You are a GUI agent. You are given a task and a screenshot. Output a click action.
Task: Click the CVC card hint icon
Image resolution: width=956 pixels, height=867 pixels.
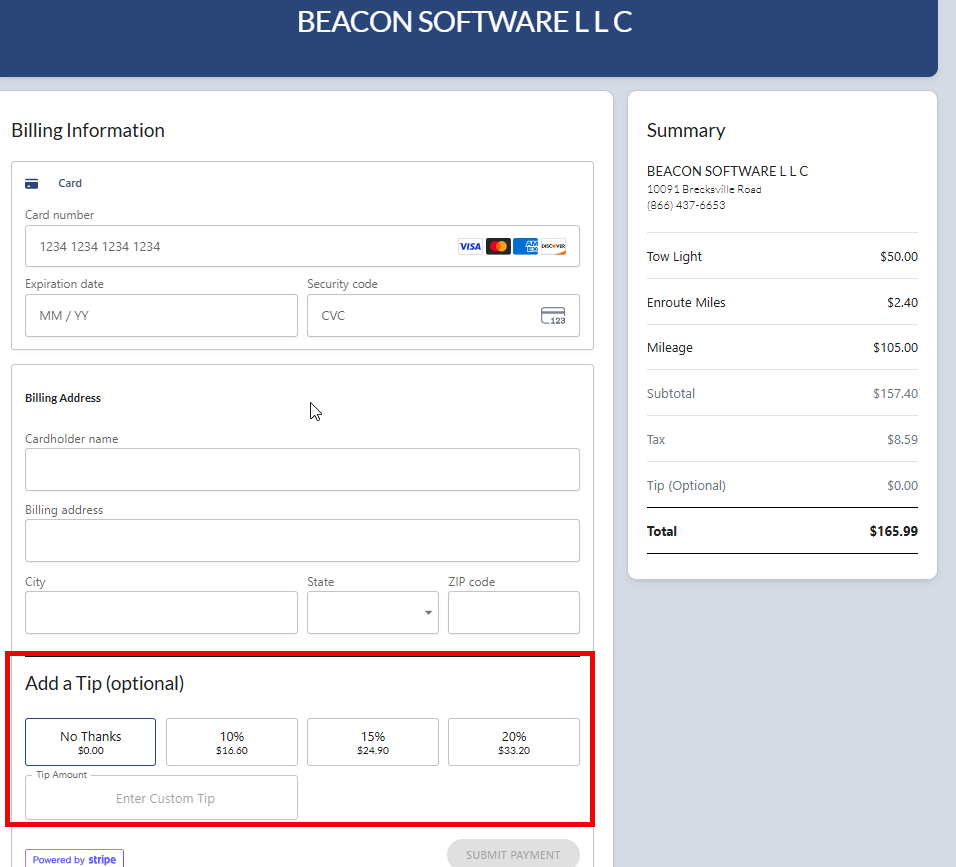click(x=553, y=316)
